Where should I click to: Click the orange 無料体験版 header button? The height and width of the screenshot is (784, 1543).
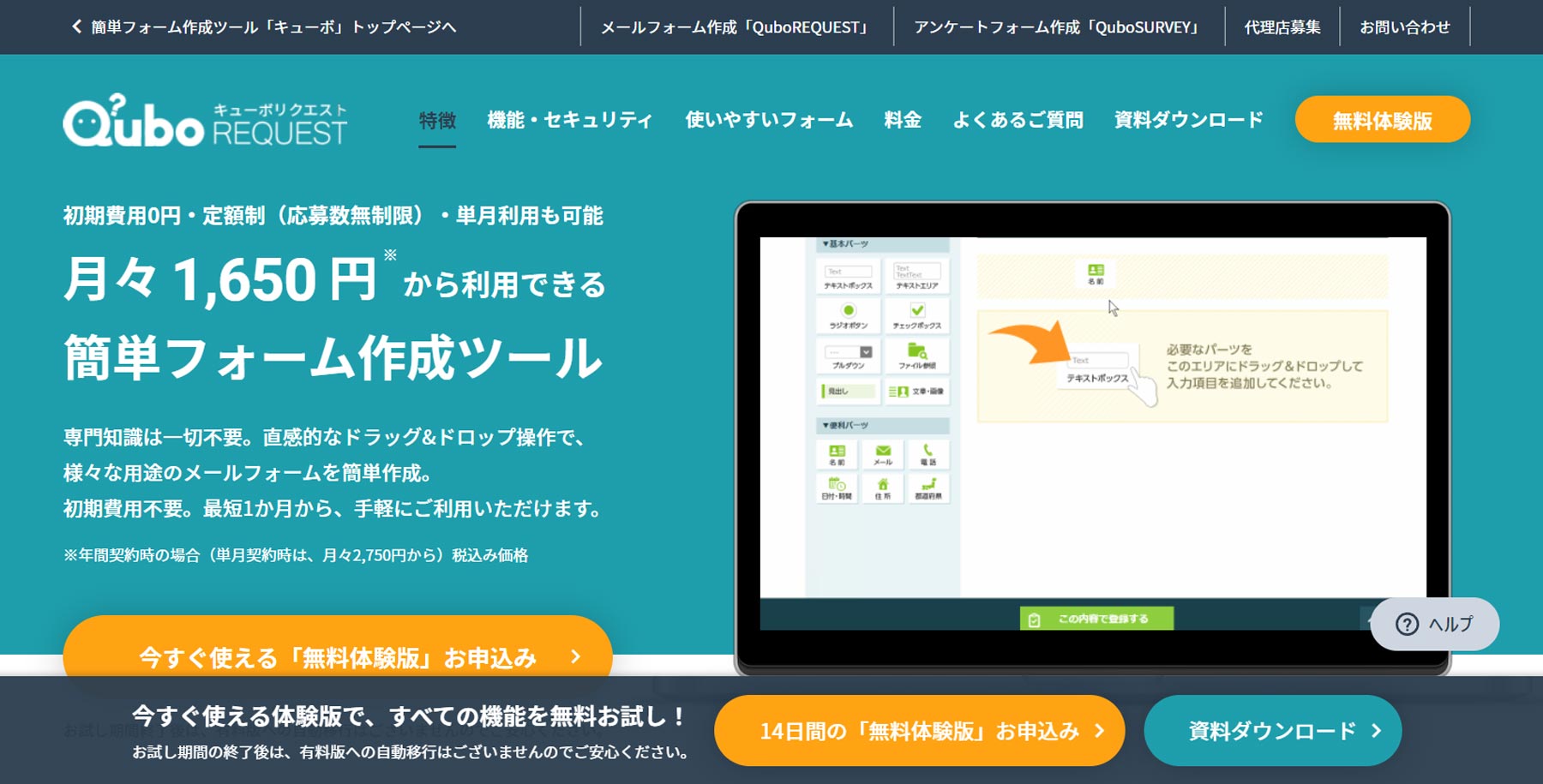click(x=1382, y=120)
